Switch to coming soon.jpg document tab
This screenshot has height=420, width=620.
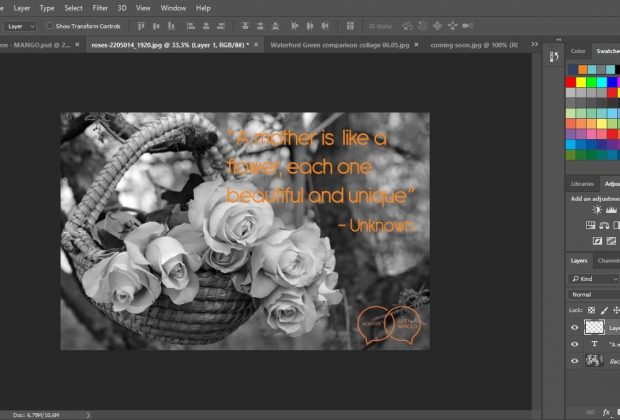474,45
